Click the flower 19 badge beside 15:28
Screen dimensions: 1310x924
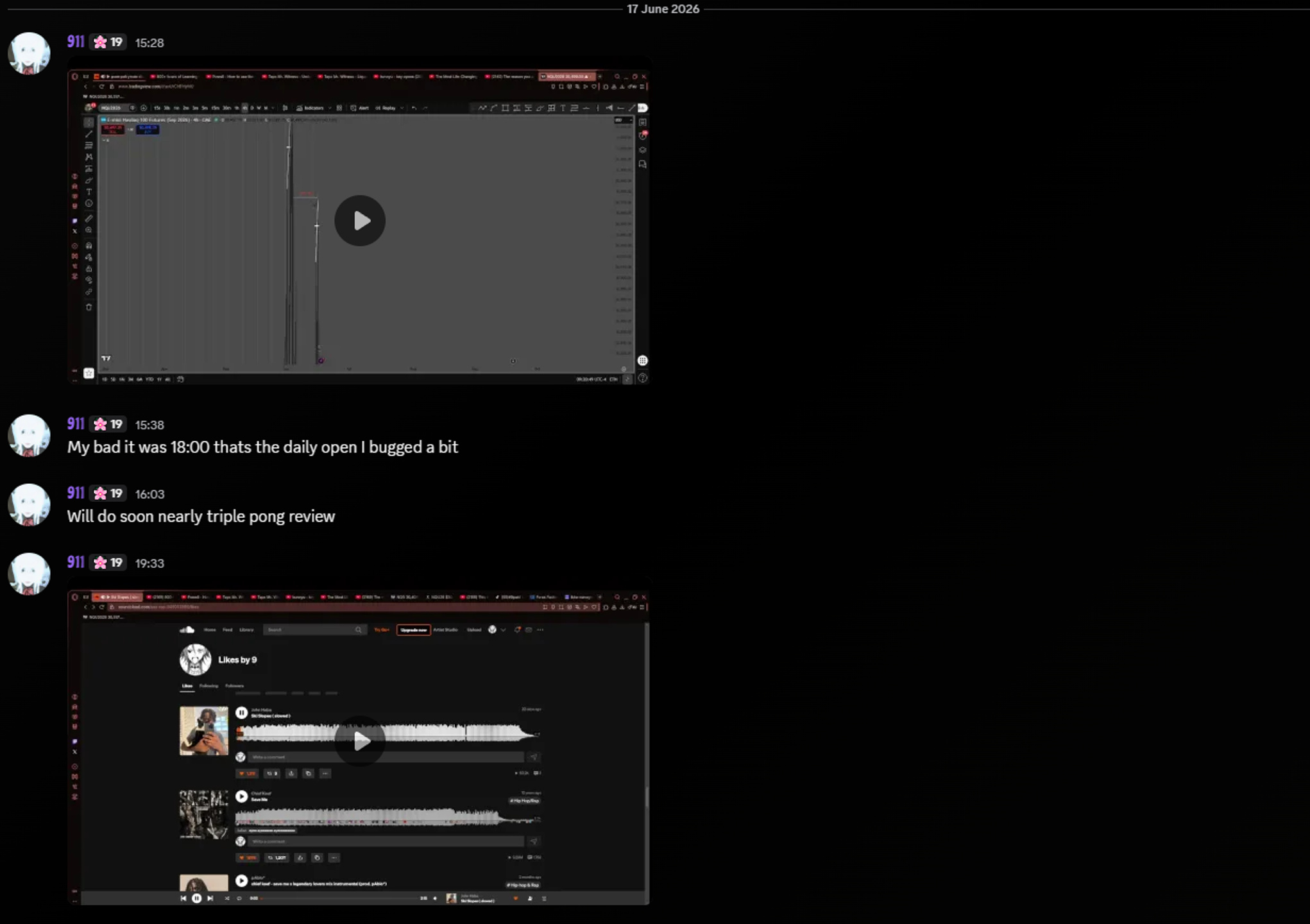click(x=108, y=42)
